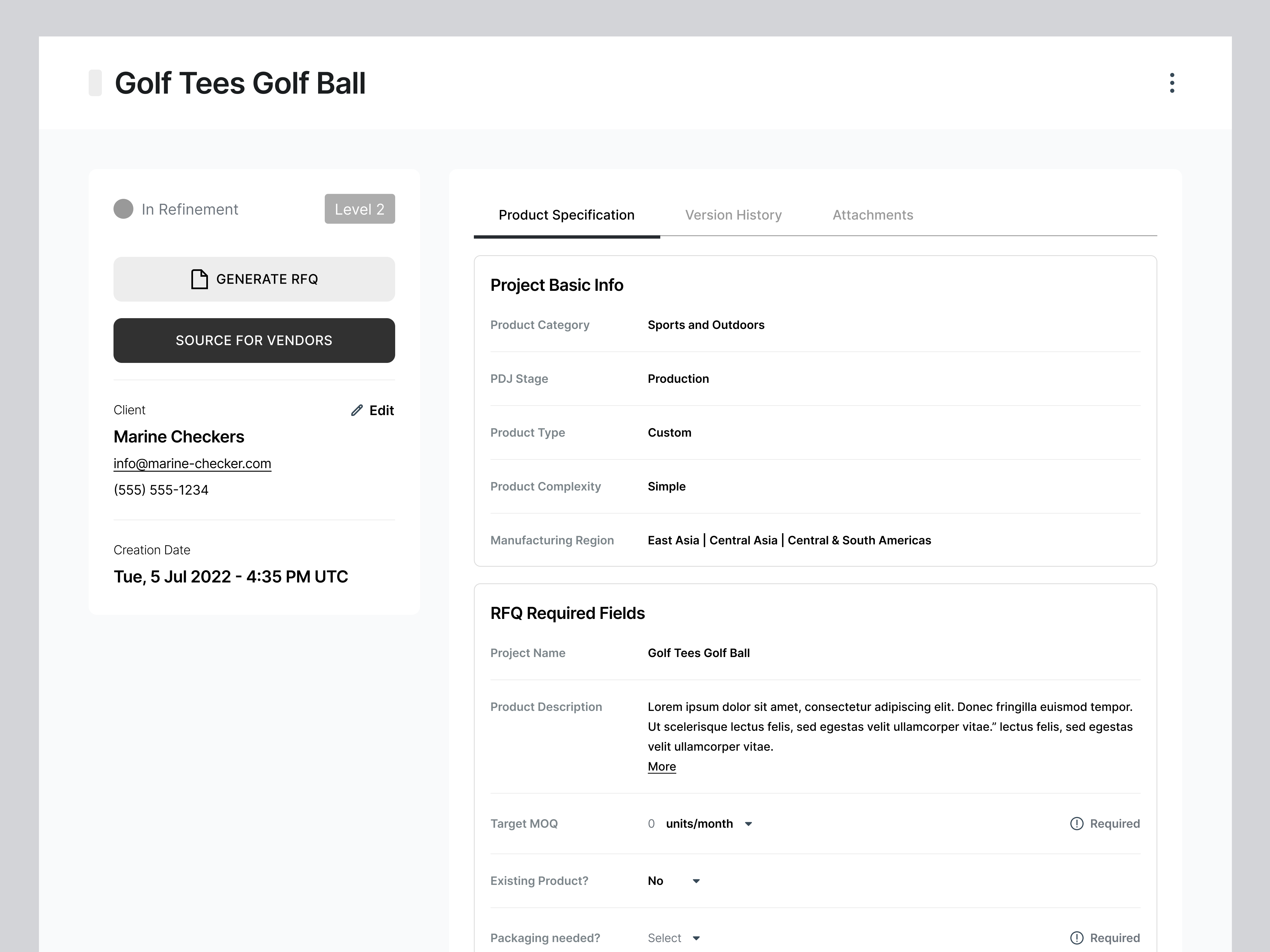Click the Source for Vendors button

click(254, 340)
